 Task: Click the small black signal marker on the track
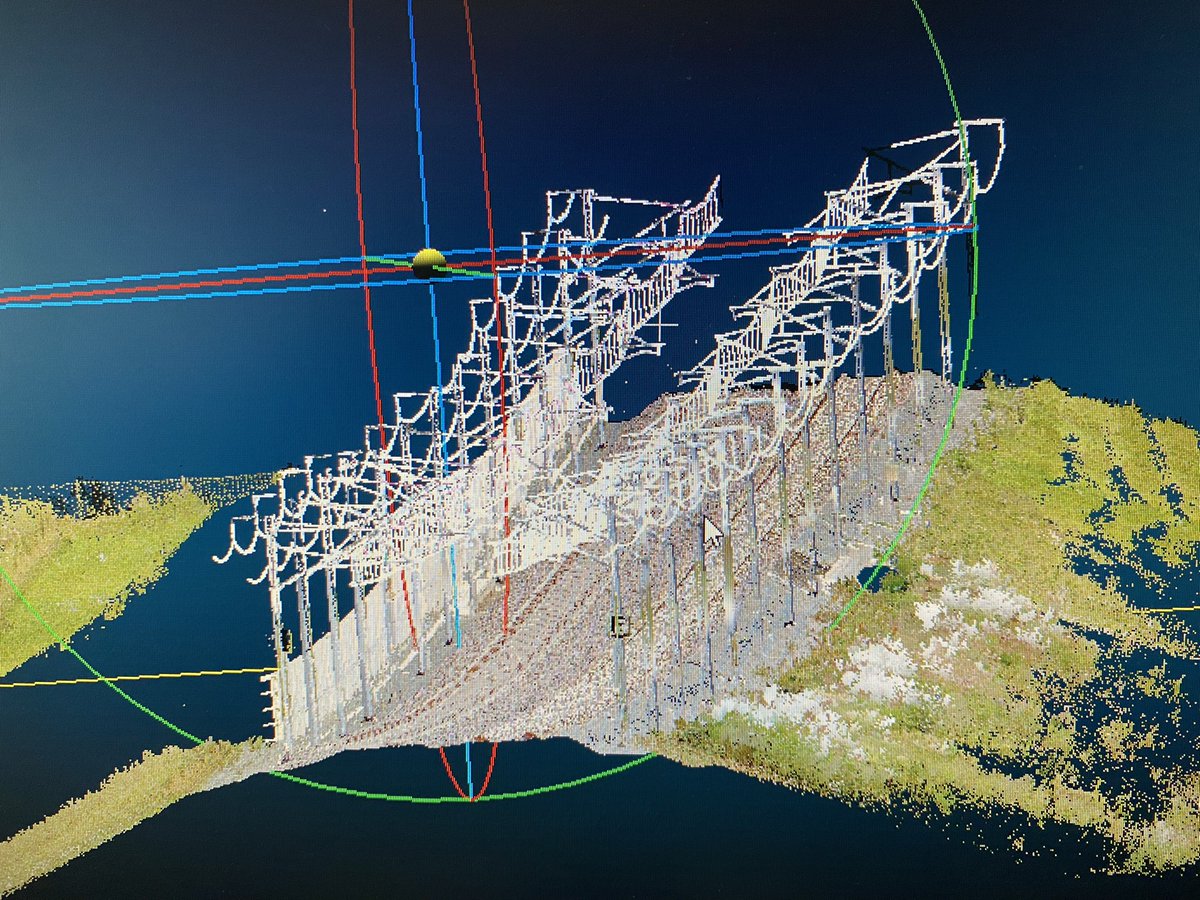coord(619,626)
